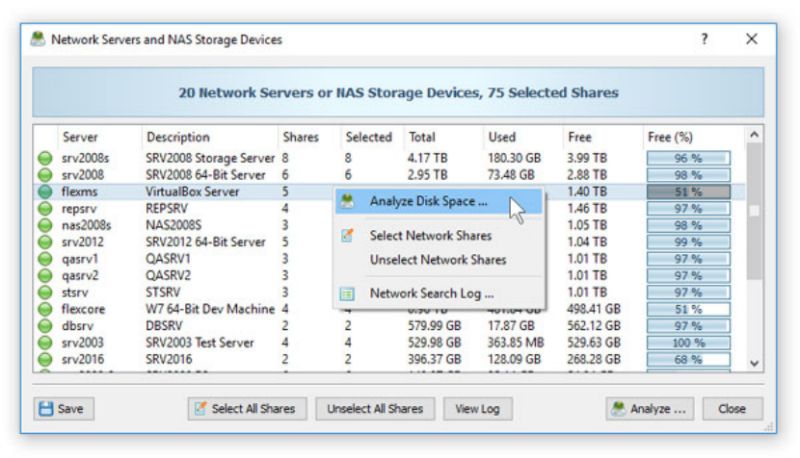Click the Analyze Disk Space menu icon

coord(347,201)
